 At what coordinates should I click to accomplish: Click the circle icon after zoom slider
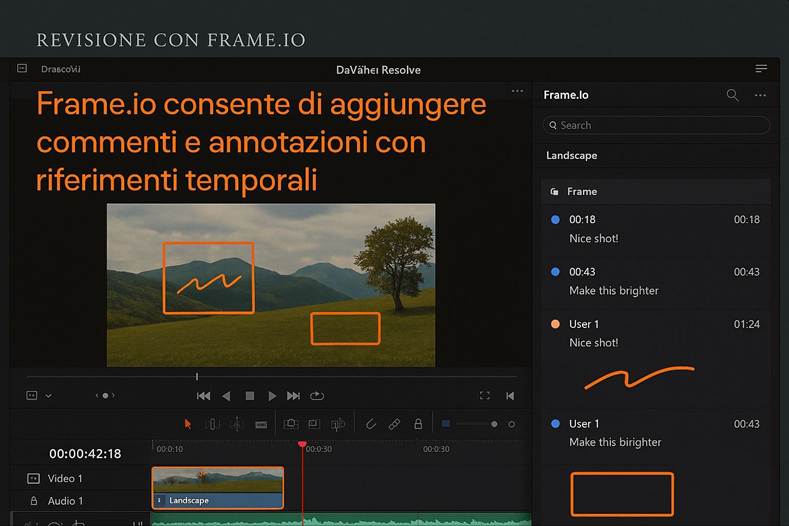coord(511,424)
